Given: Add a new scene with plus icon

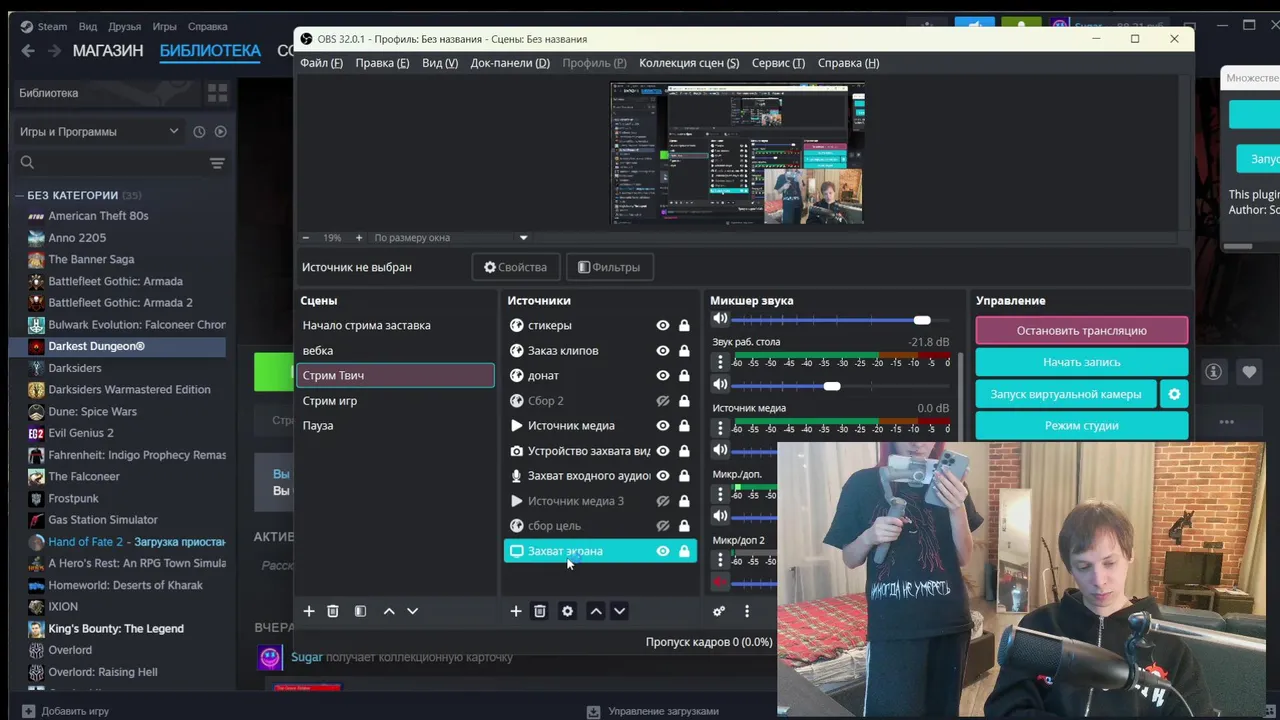Looking at the screenshot, I should click(309, 611).
